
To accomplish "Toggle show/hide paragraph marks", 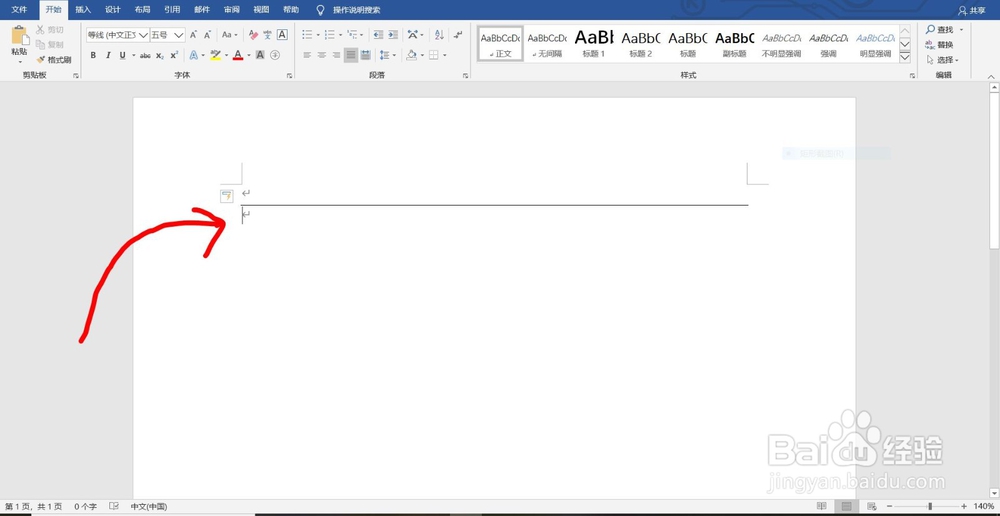I will pos(458,34).
